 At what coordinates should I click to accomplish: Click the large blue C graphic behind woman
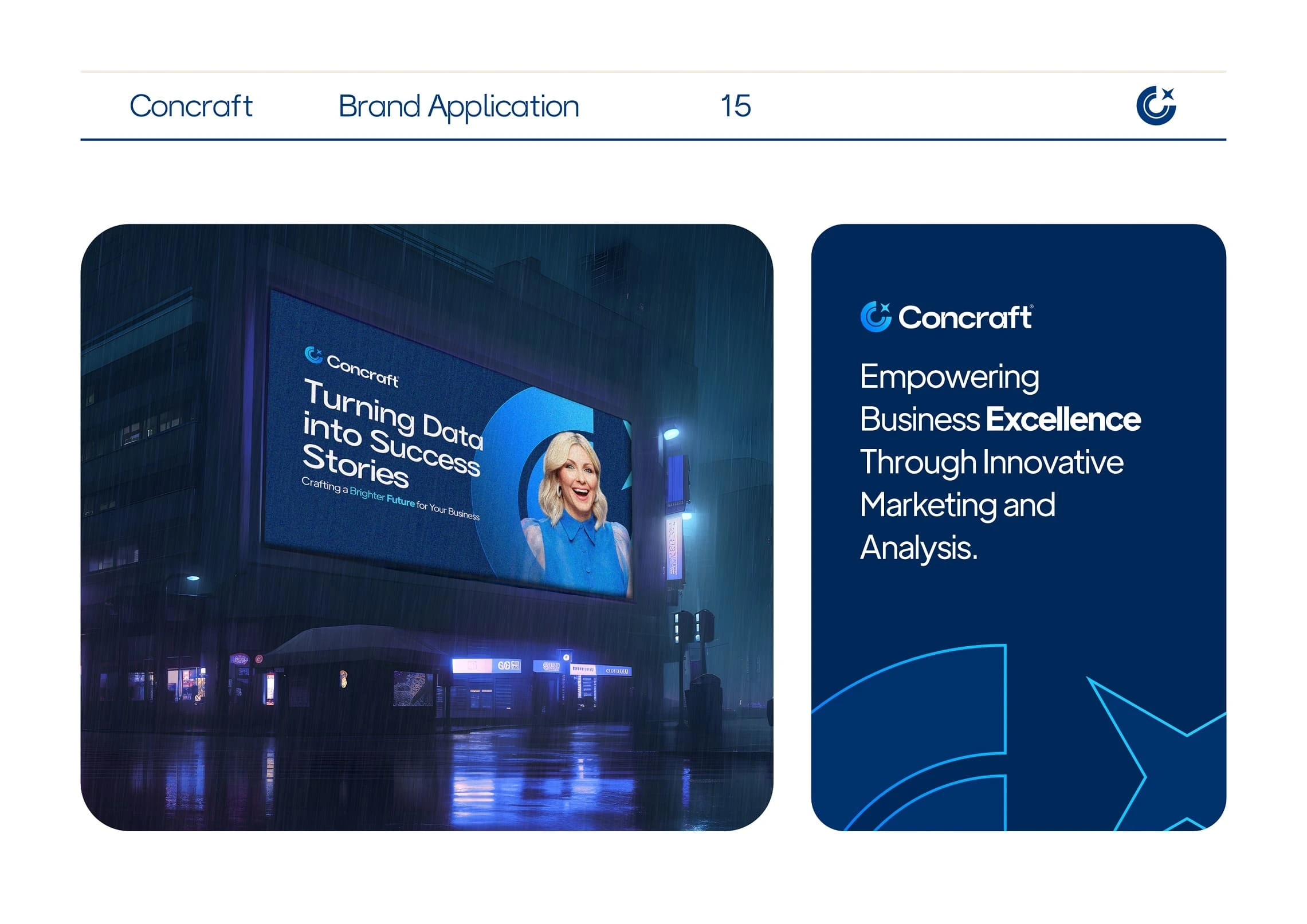click(x=510, y=435)
